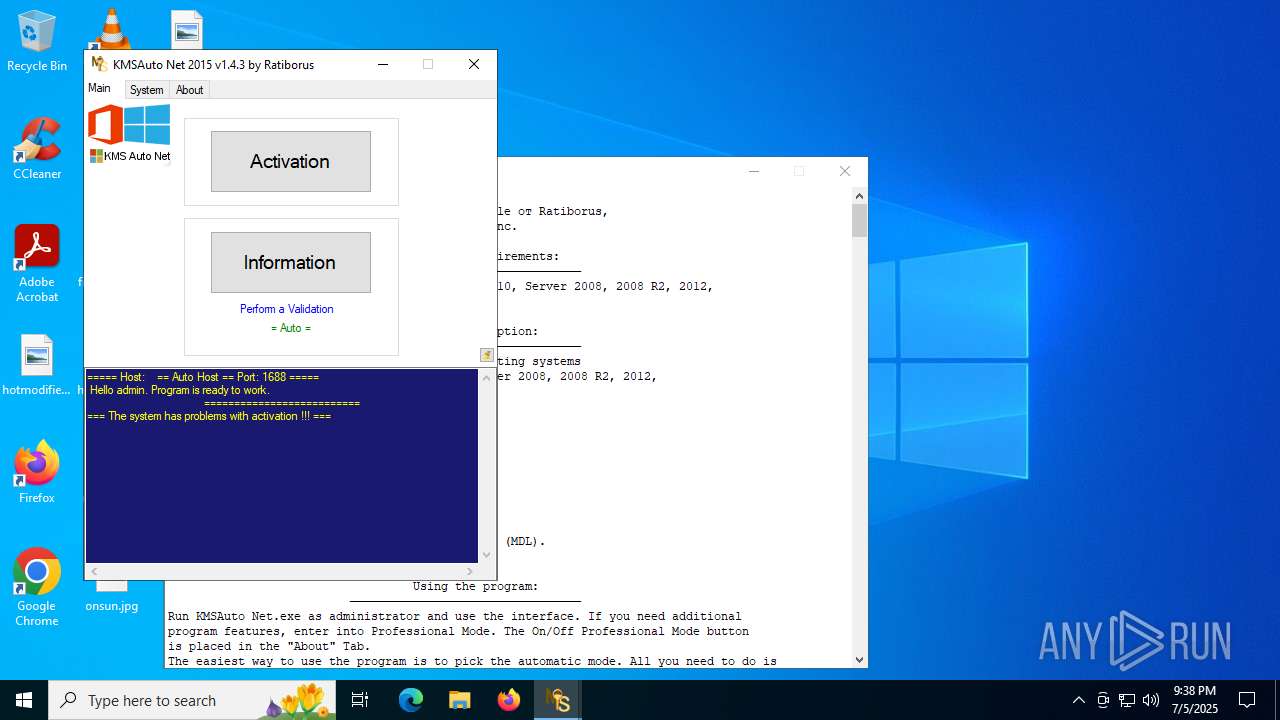
Task: Open Task View on the taskbar
Action: pyautogui.click(x=360, y=700)
